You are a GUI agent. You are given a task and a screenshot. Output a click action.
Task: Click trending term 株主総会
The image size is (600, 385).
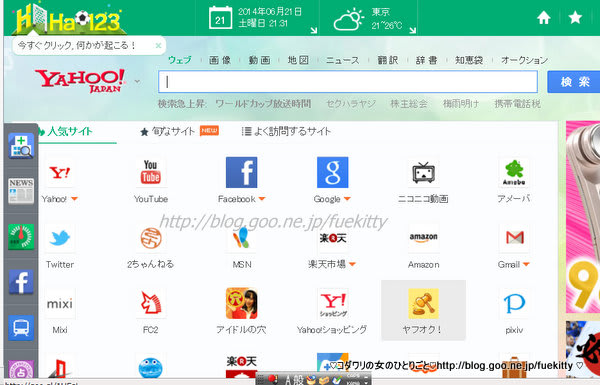tap(408, 104)
